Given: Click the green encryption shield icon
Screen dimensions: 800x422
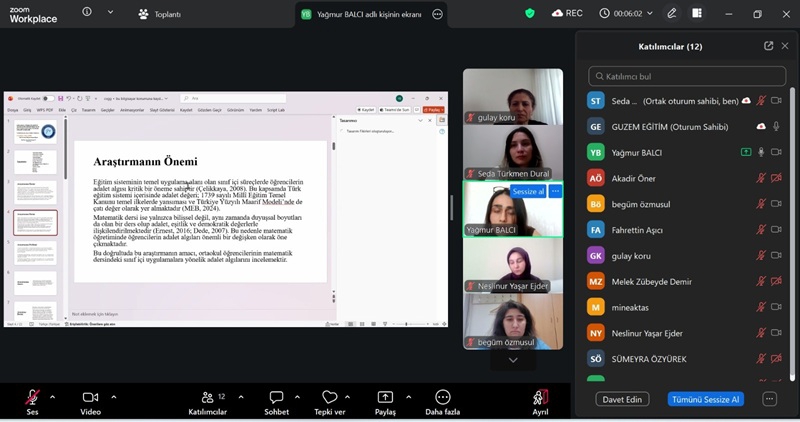Looking at the screenshot, I should coord(530,13).
